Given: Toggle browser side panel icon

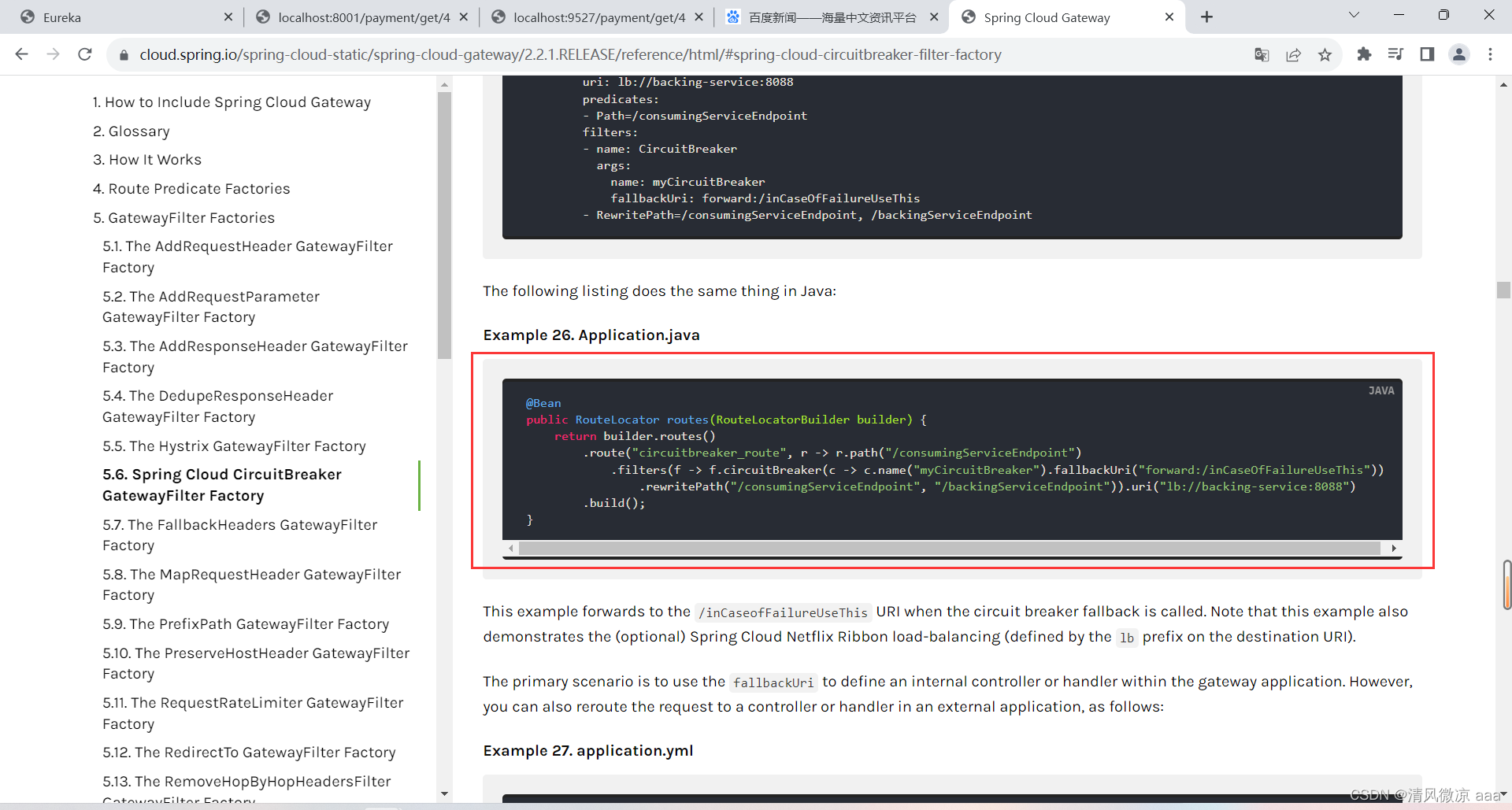Looking at the screenshot, I should coord(1427,54).
